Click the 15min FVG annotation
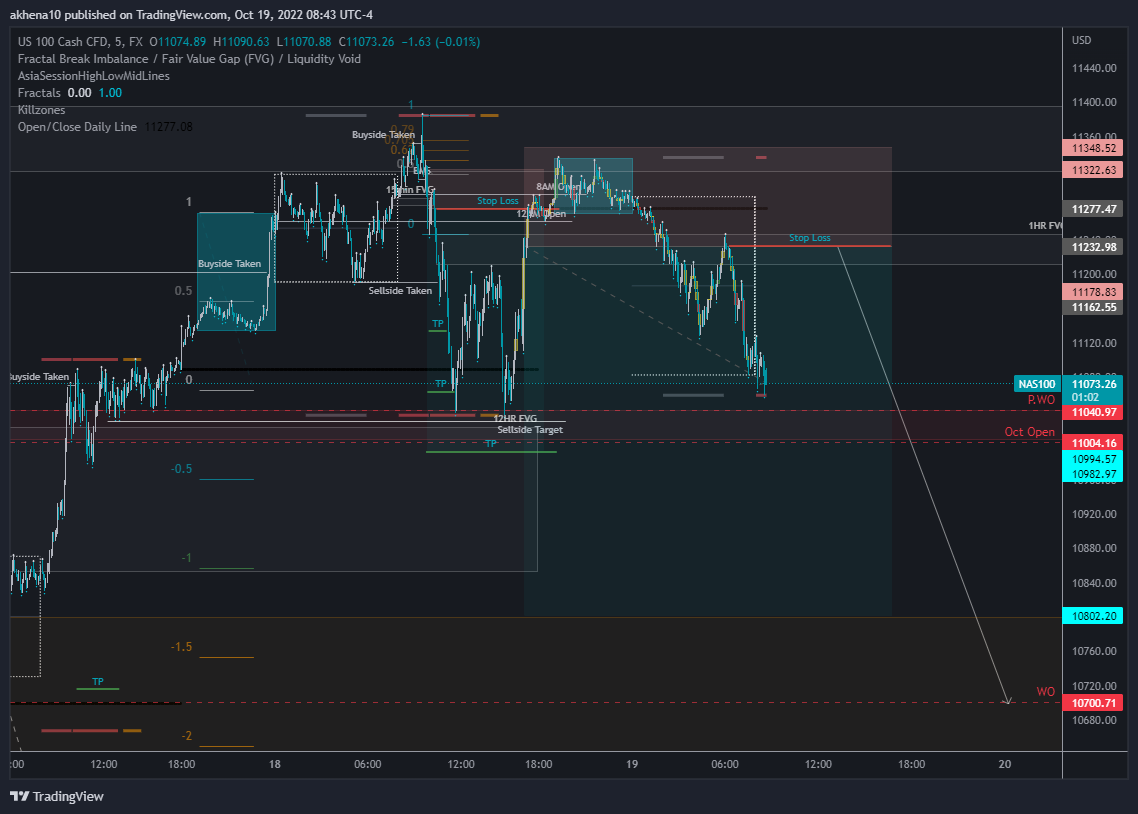Screen dimensions: 1138x814 410,189
